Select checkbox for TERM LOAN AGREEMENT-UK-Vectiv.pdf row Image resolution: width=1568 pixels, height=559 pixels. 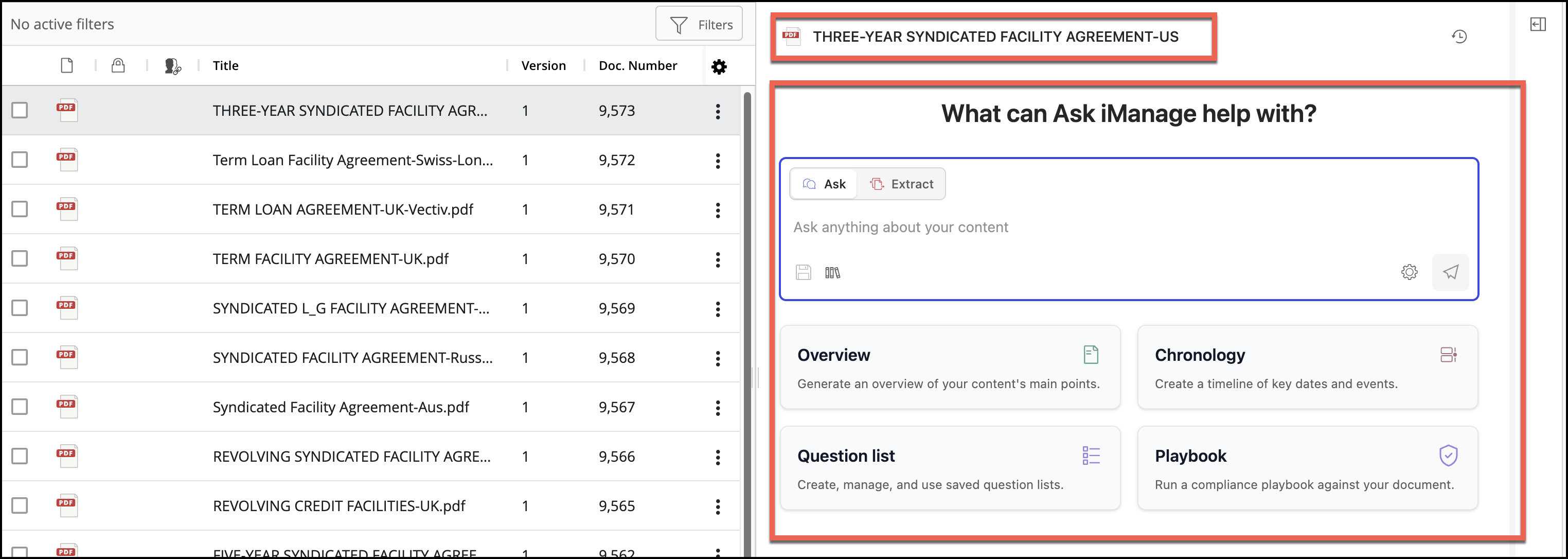(20, 209)
